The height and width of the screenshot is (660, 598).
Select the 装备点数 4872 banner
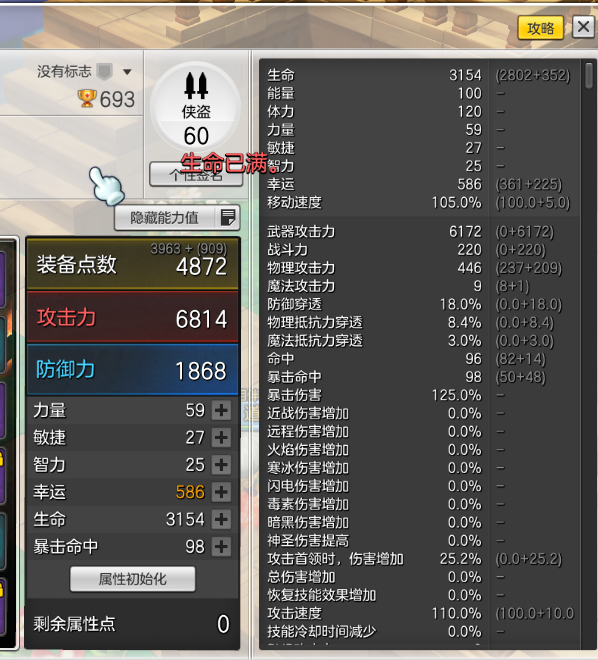[x=133, y=264]
